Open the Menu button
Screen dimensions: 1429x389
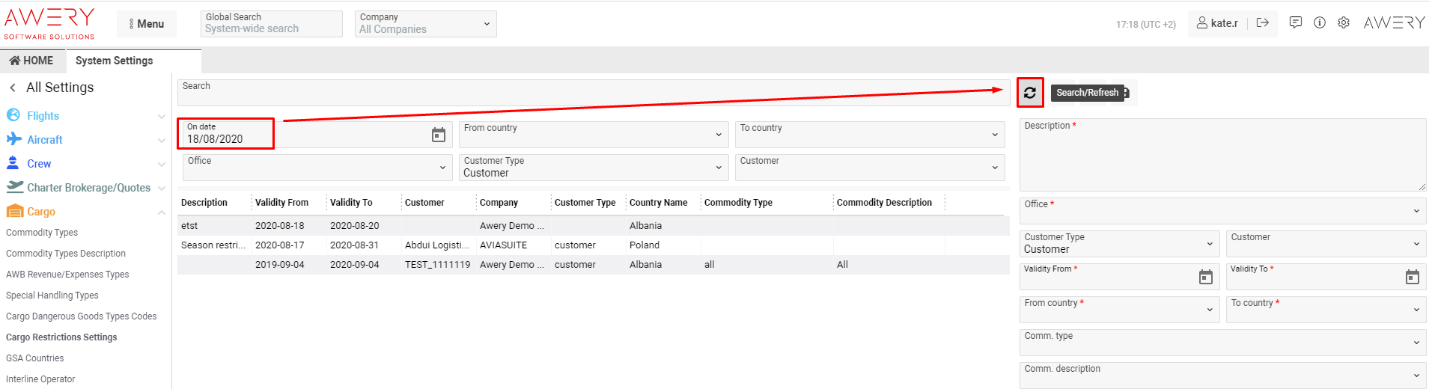click(x=146, y=24)
